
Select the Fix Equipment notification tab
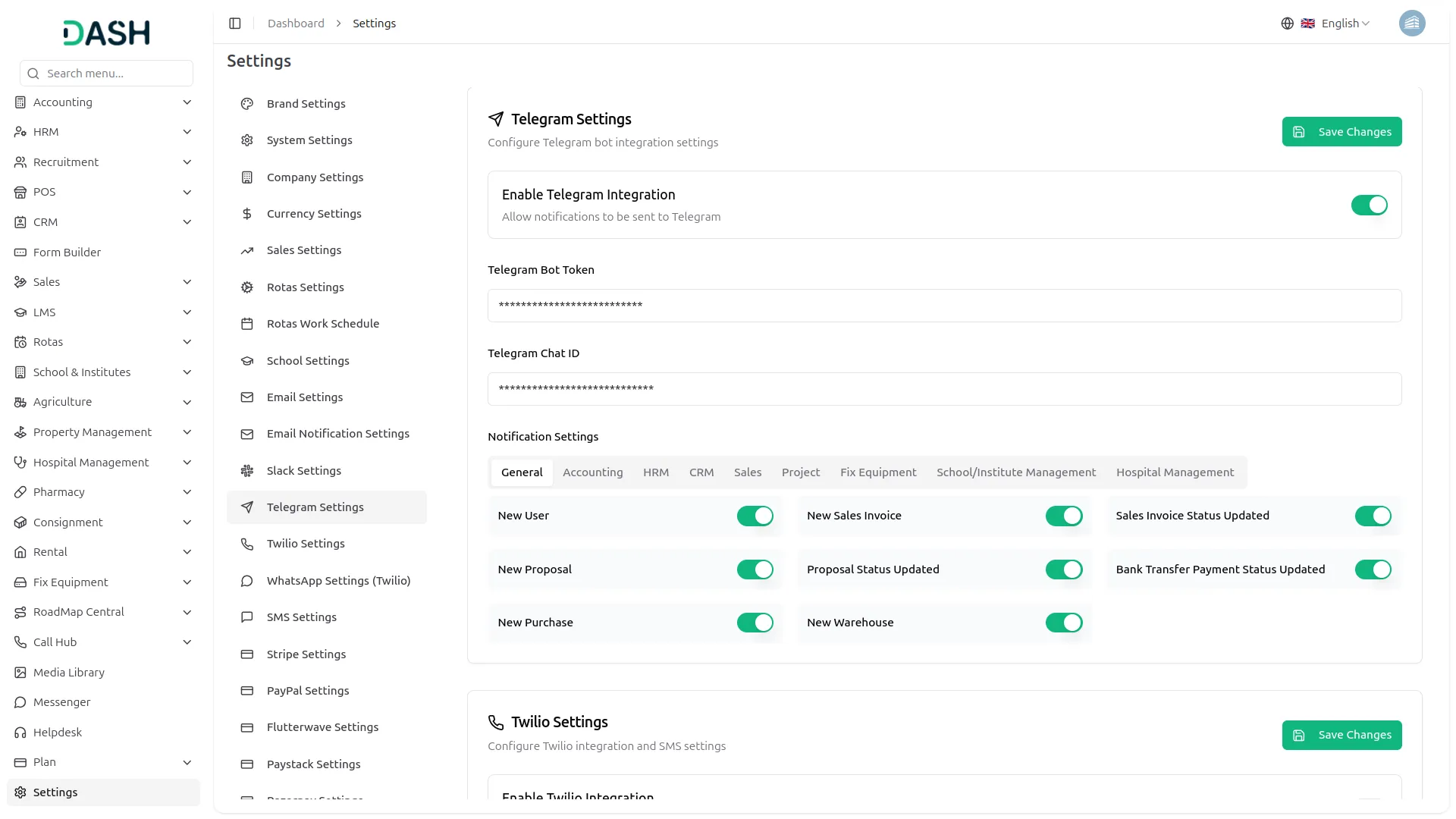pos(877,472)
